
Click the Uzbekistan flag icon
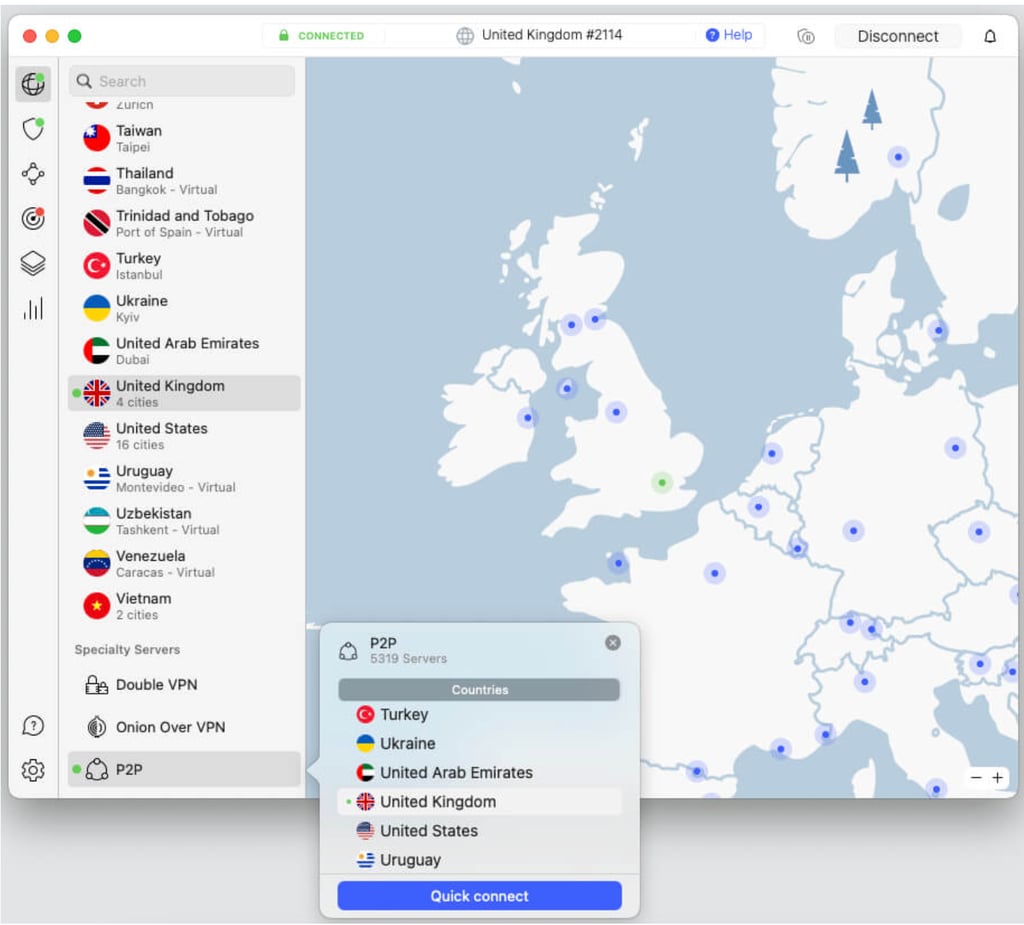[97, 521]
